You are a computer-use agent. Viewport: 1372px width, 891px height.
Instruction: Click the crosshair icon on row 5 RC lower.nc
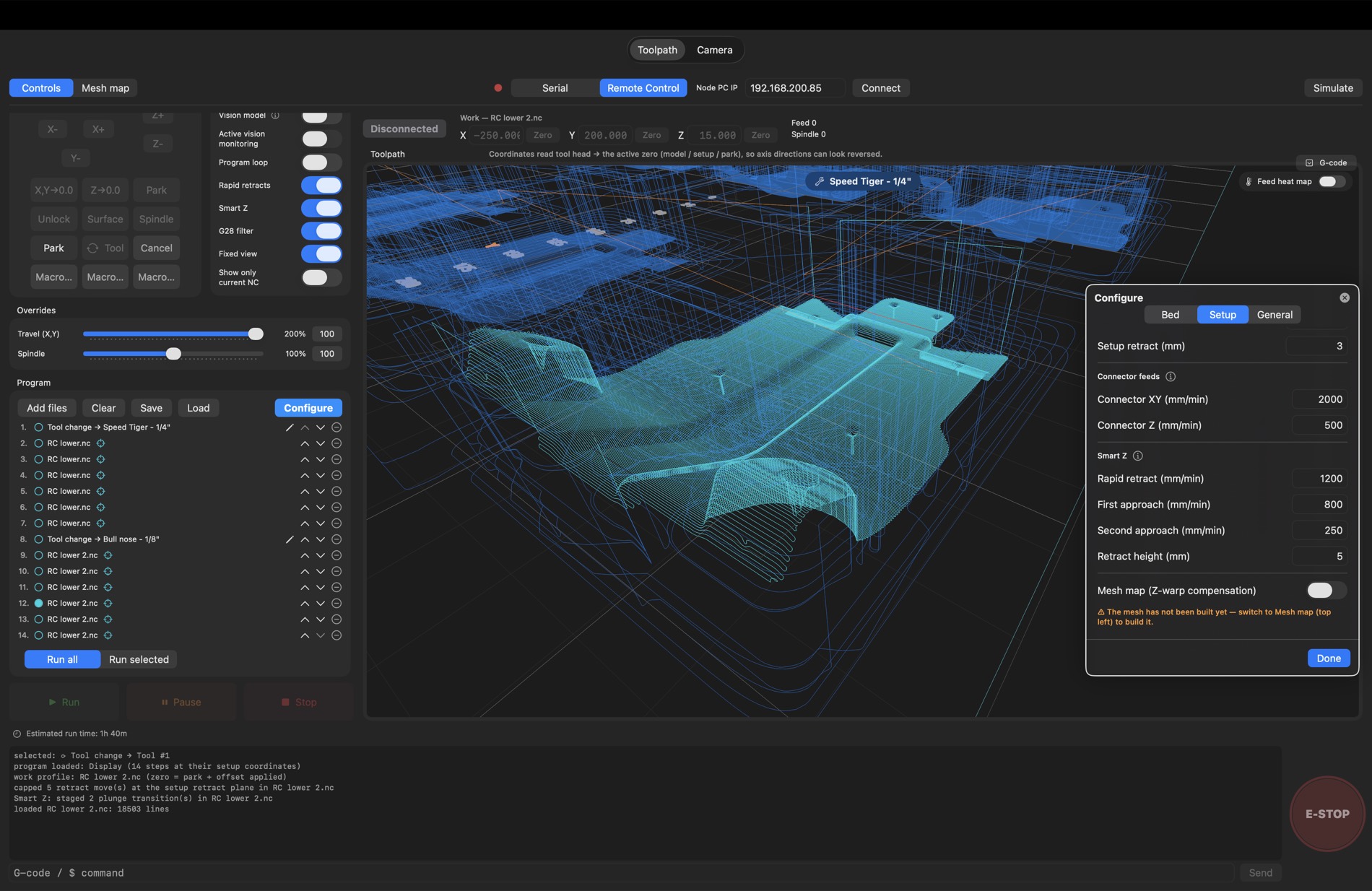[x=101, y=491]
